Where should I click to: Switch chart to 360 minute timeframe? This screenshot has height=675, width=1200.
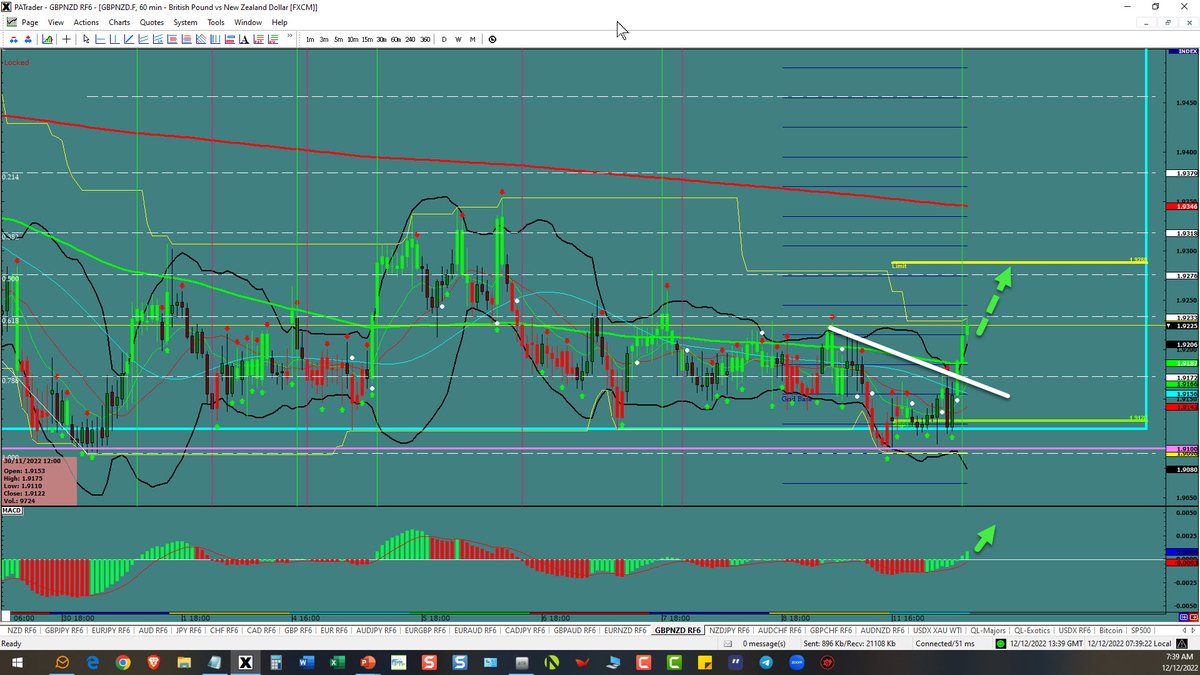click(x=425, y=39)
